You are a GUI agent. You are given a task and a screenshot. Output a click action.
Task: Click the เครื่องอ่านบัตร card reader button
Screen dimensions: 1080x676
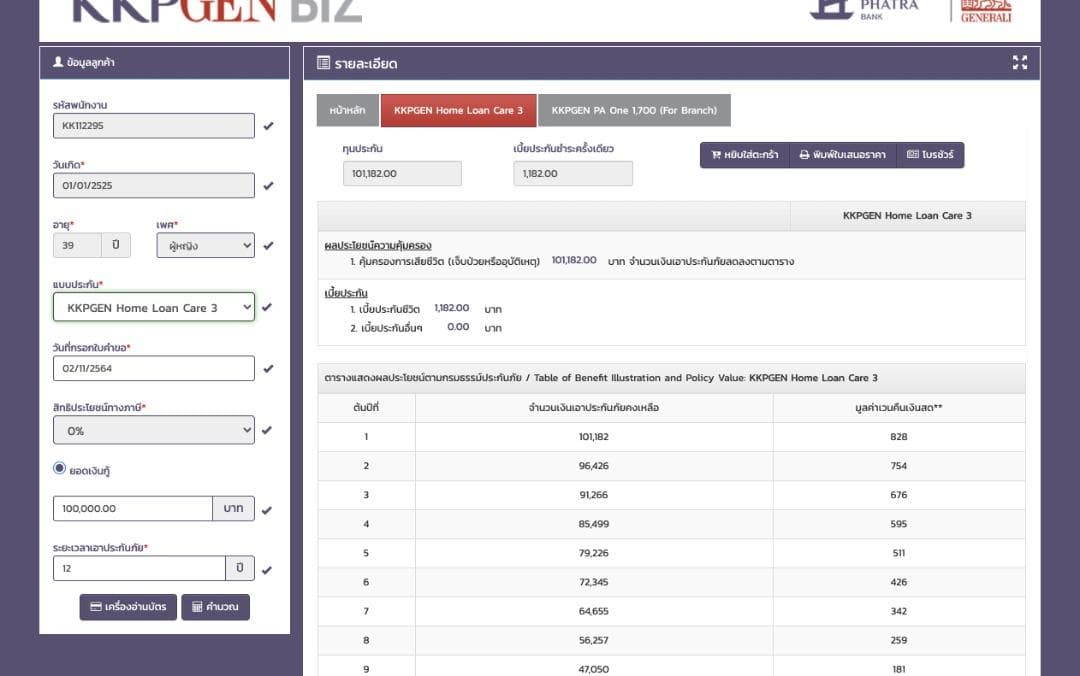pyautogui.click(x=128, y=607)
